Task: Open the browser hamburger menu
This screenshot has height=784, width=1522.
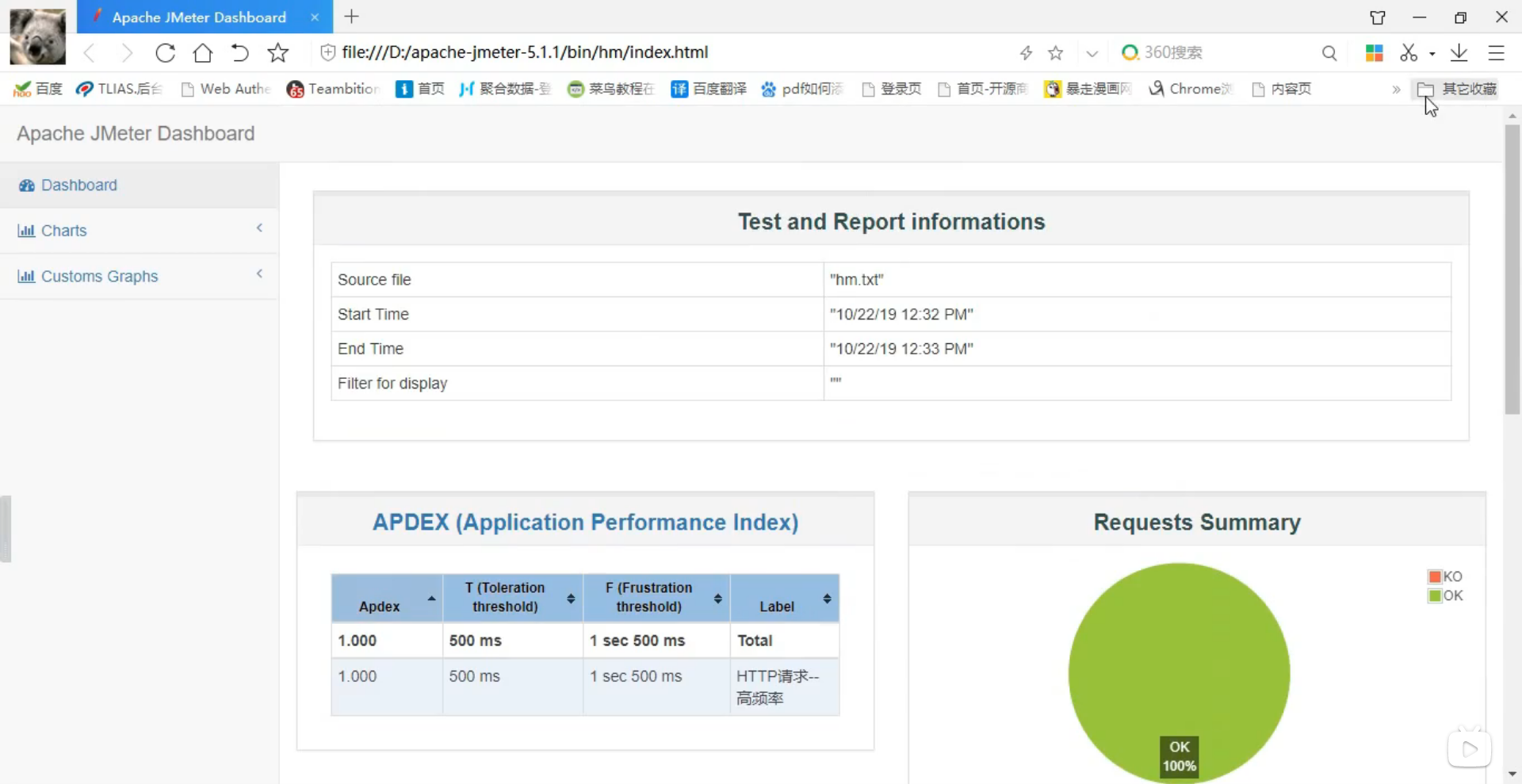Action: pos(1496,53)
